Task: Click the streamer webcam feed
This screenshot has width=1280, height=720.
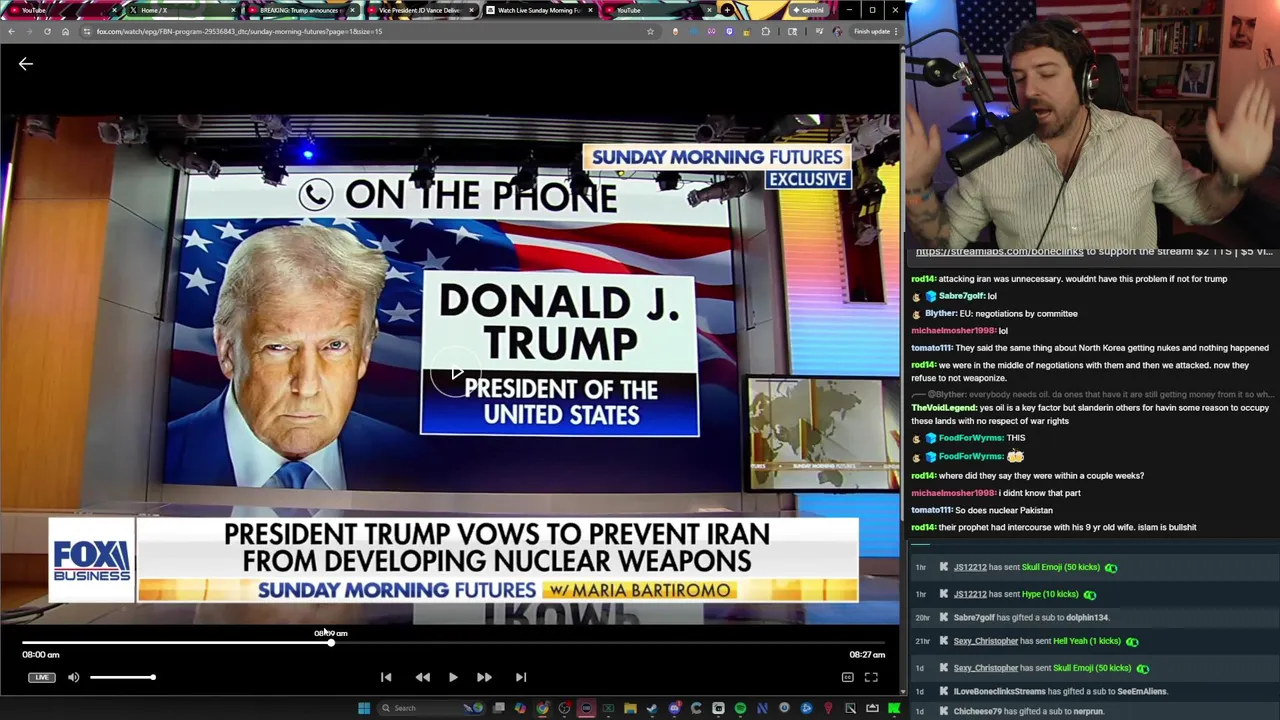Action: (1092, 122)
